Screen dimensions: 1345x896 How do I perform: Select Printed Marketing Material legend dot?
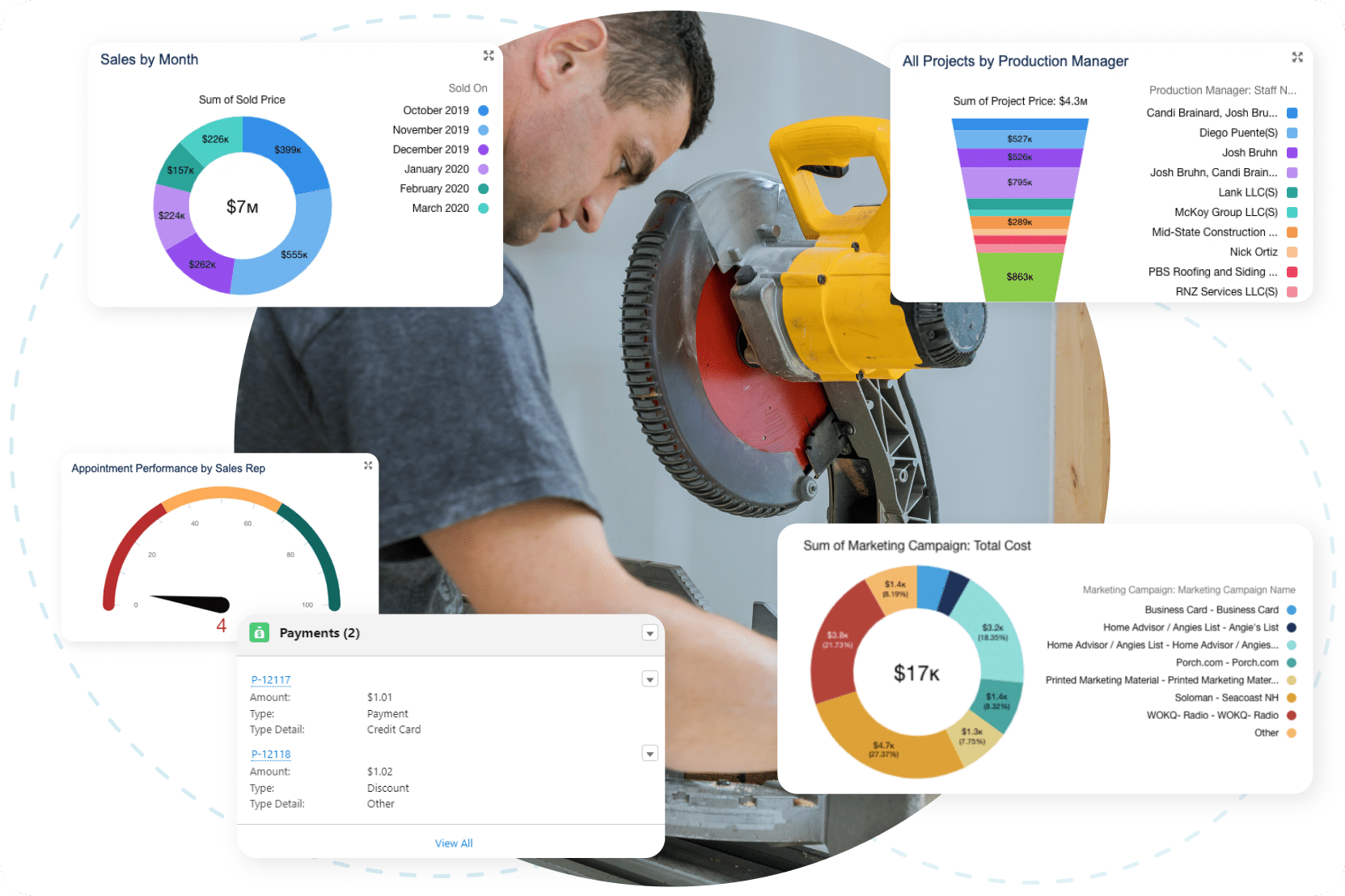1292,681
